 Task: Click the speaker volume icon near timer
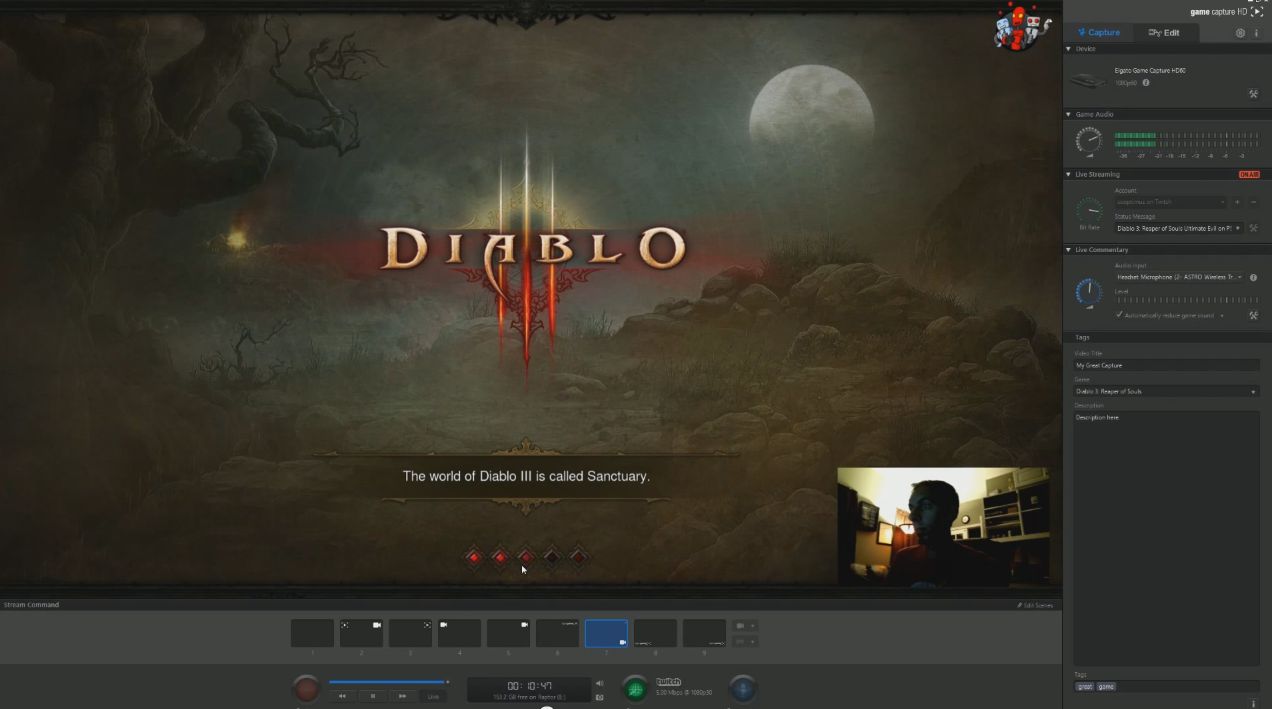pos(599,683)
